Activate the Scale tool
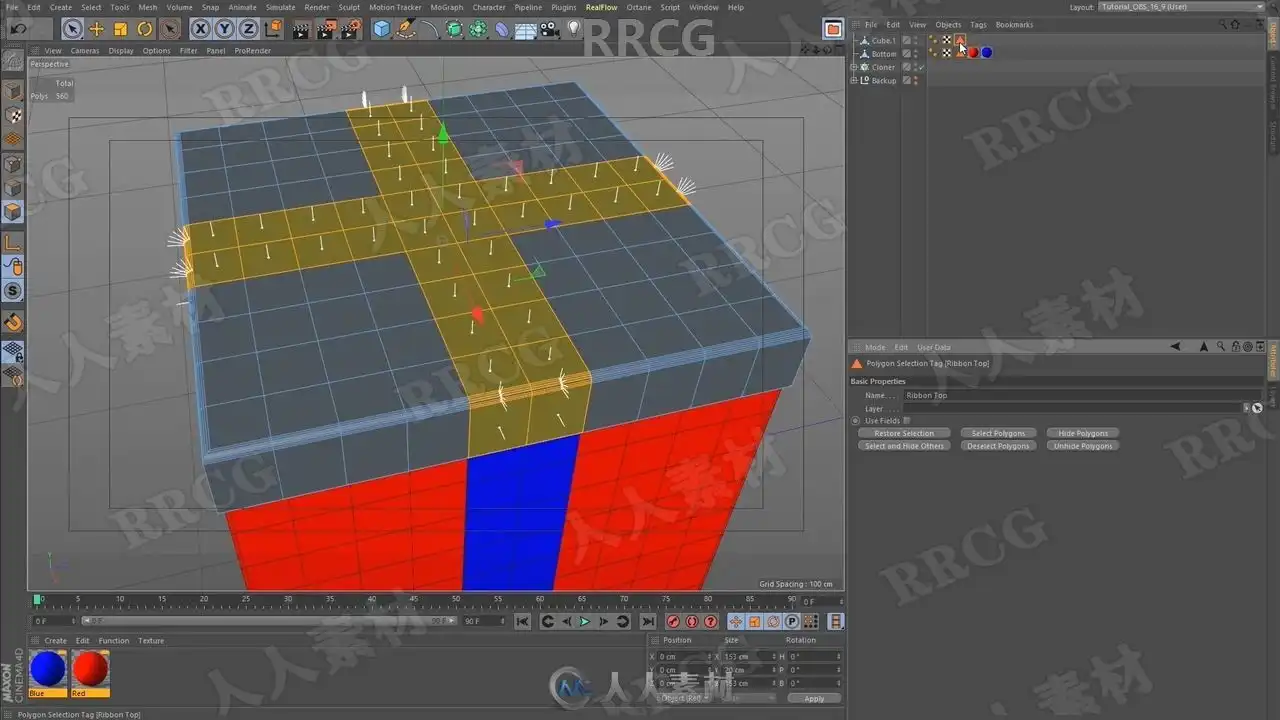Screen dimensions: 1280x720 [x=121, y=29]
